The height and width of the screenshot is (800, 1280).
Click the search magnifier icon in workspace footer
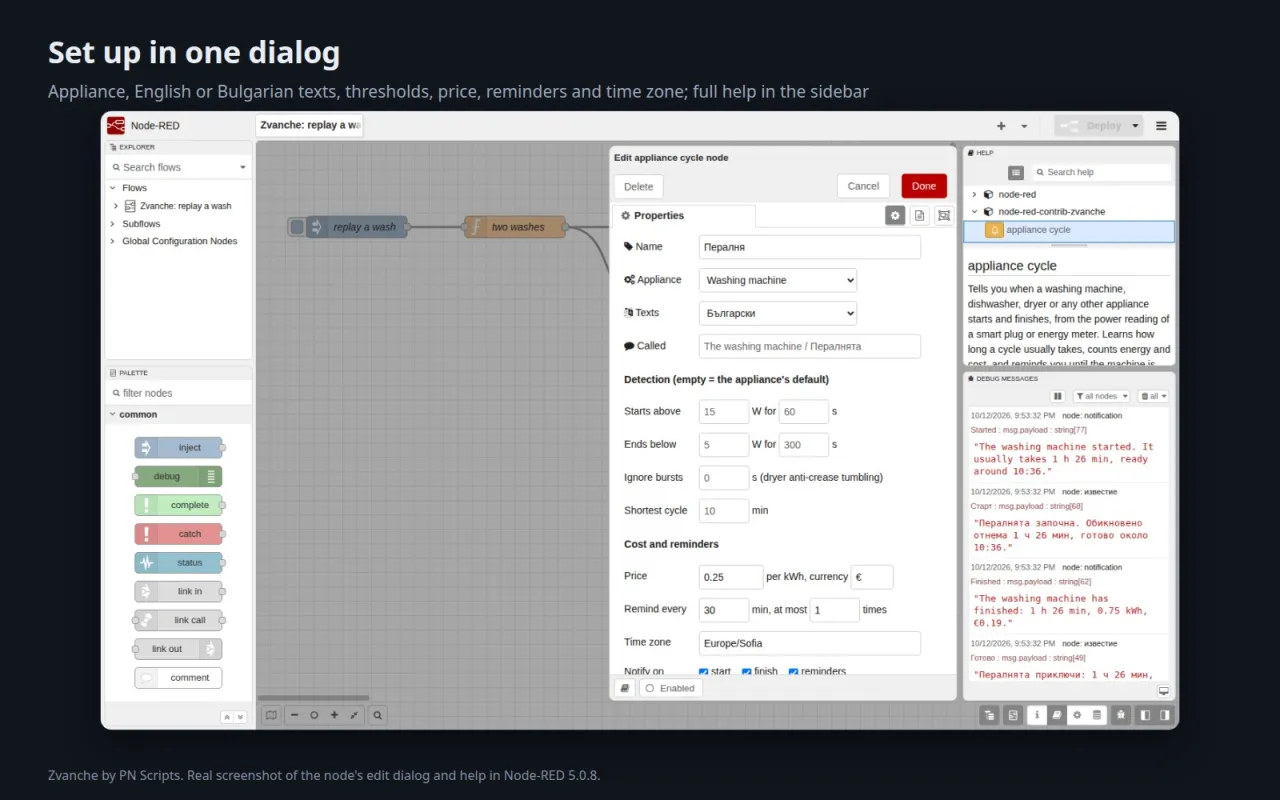[x=378, y=715]
